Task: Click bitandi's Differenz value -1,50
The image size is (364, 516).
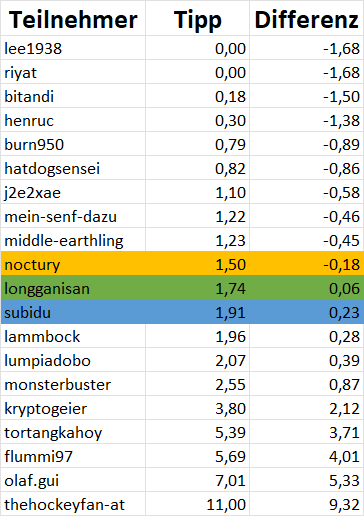Action: point(307,96)
